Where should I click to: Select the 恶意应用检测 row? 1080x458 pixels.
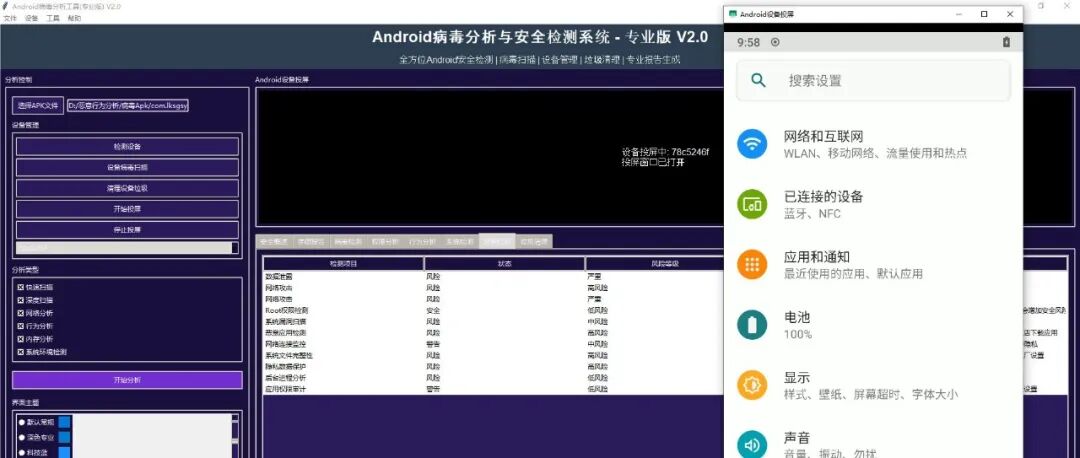493,333
